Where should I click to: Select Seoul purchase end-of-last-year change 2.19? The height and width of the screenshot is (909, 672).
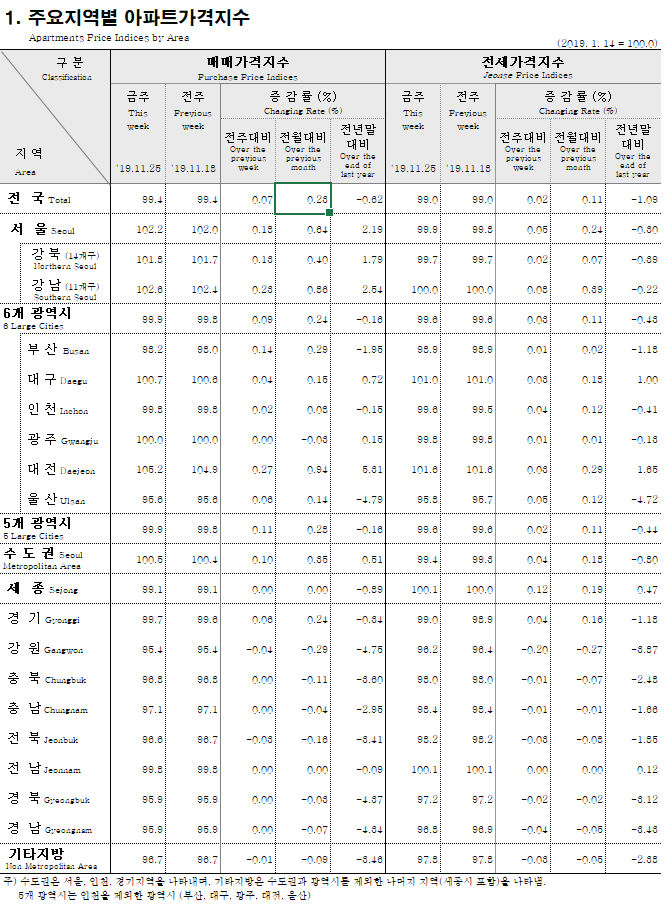pyautogui.click(x=372, y=229)
